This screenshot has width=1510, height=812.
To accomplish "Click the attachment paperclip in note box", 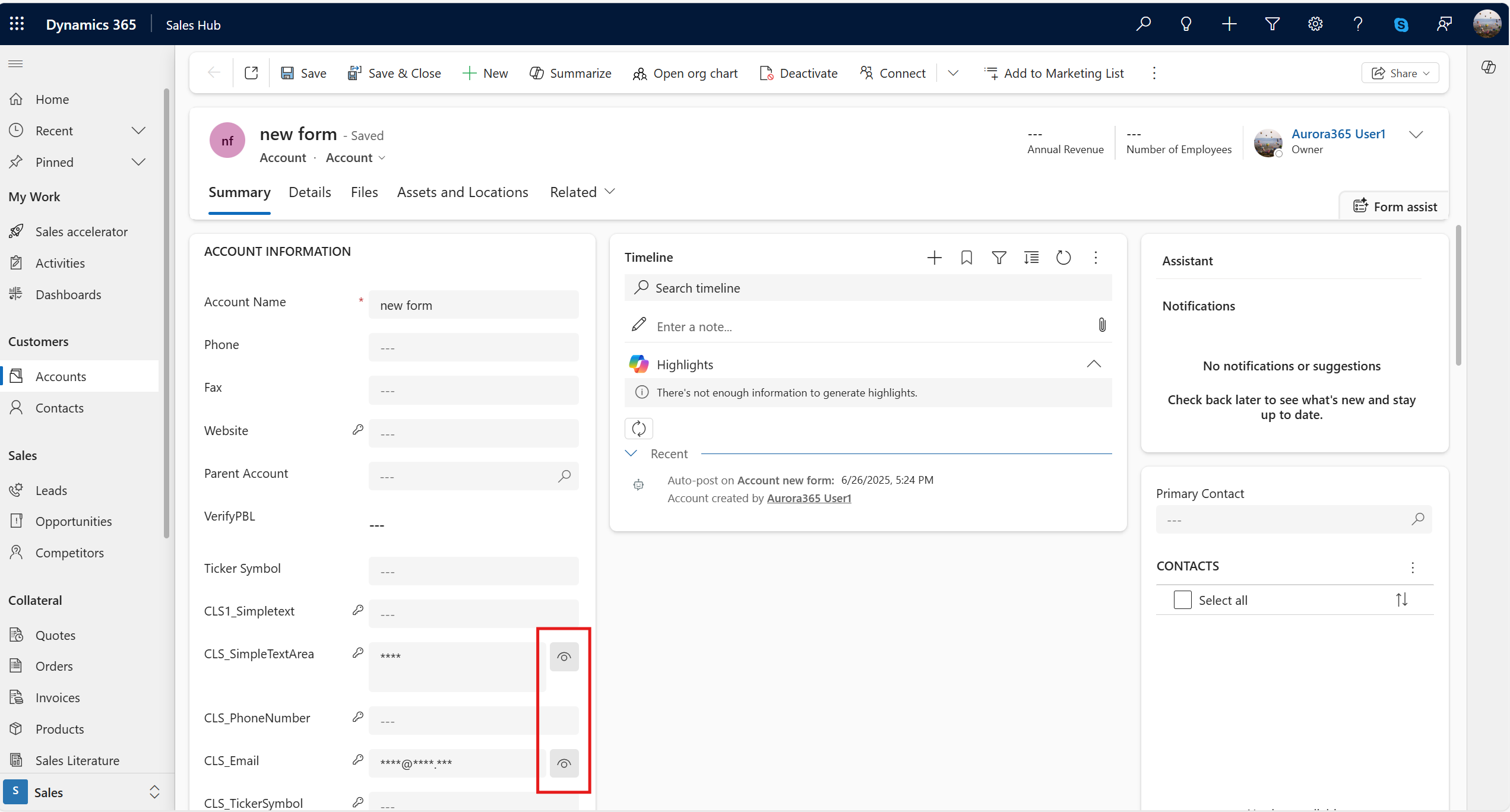I will coord(1102,325).
